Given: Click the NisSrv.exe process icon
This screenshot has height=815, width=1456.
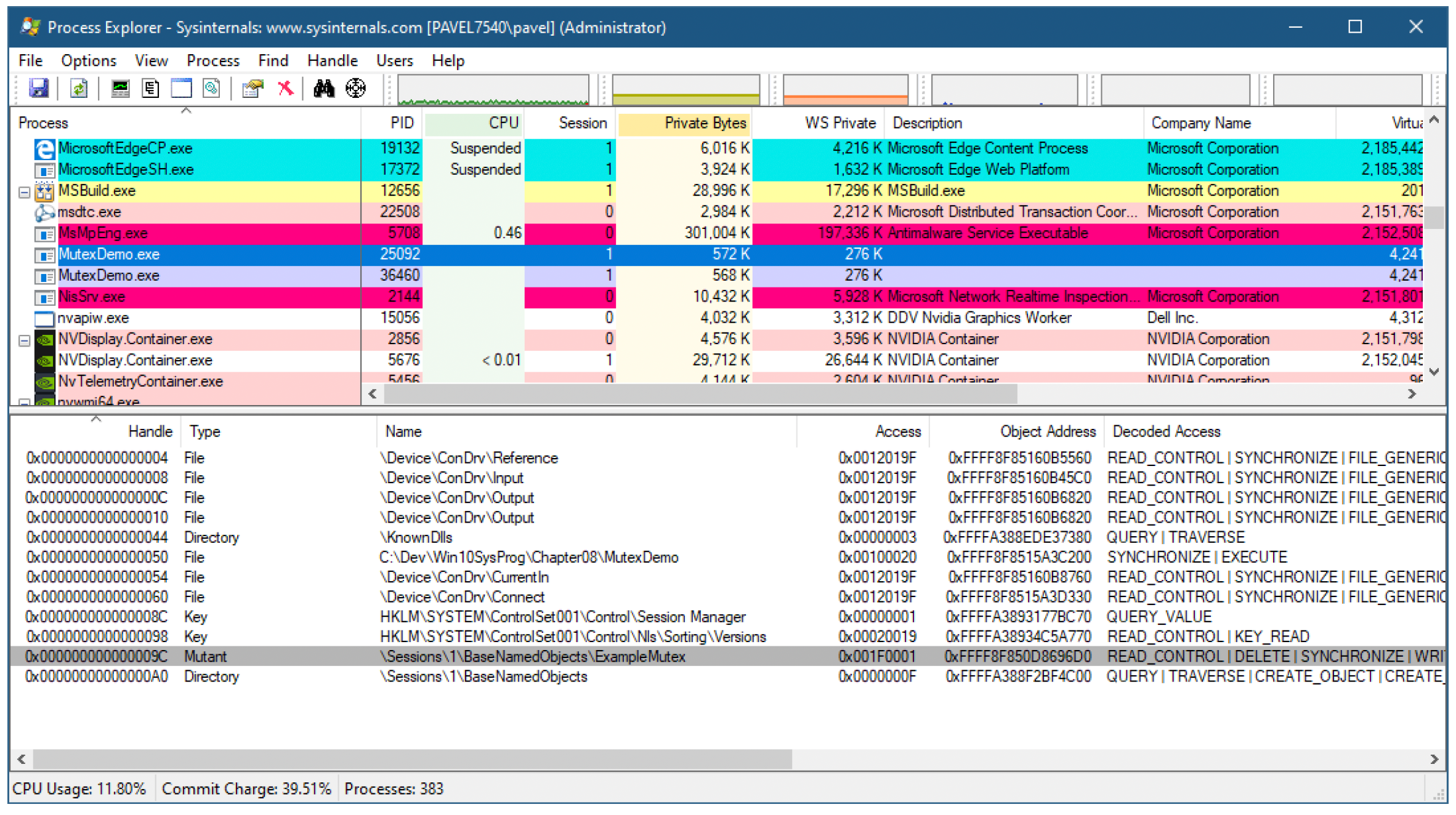Looking at the screenshot, I should click(44, 297).
